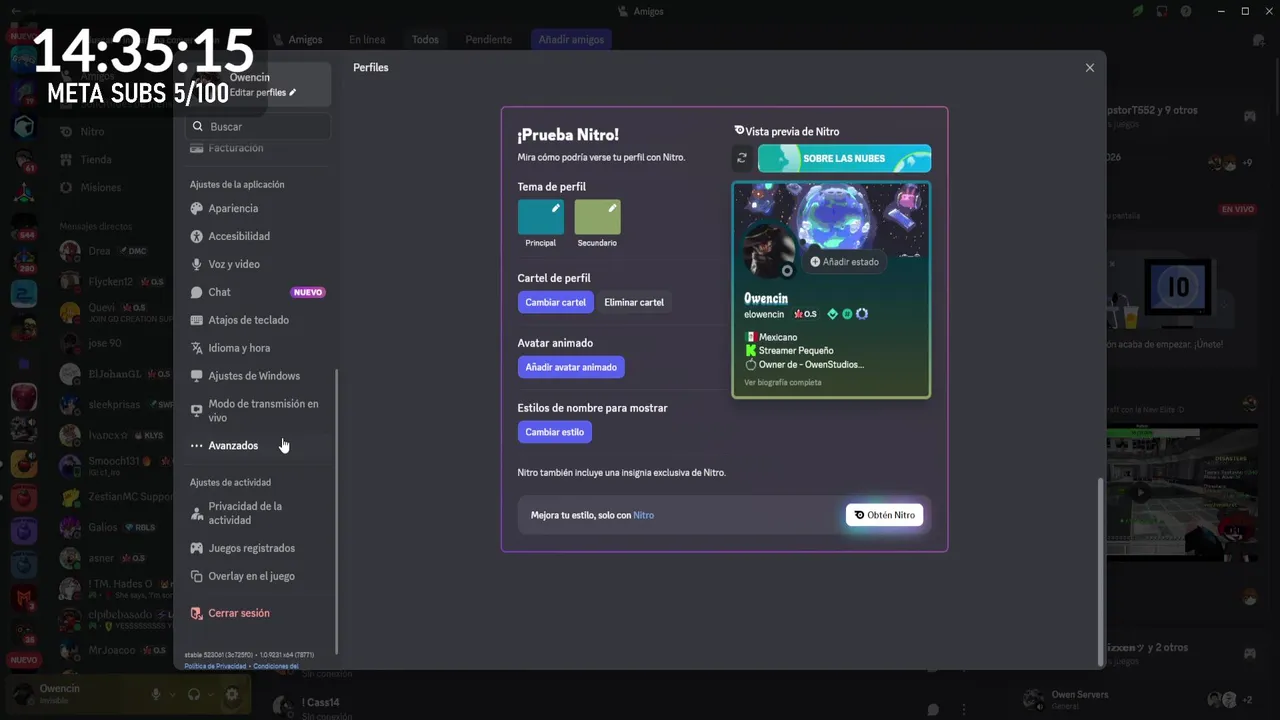Select the Voz y video microphone icon
1280x720 pixels.
click(197, 264)
